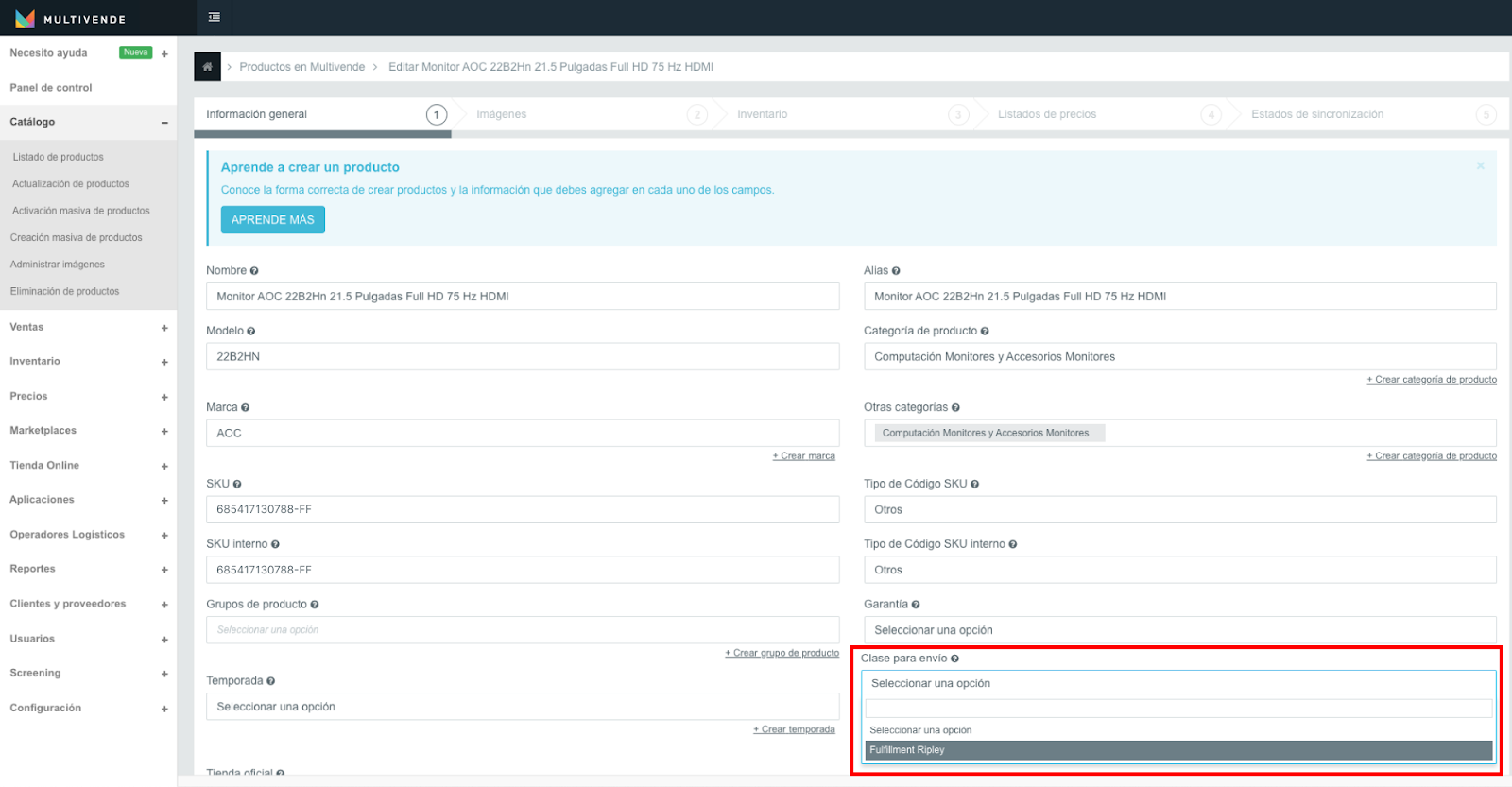Click help icon next to Marca label
This screenshot has width=1512, height=787.
coord(246,408)
